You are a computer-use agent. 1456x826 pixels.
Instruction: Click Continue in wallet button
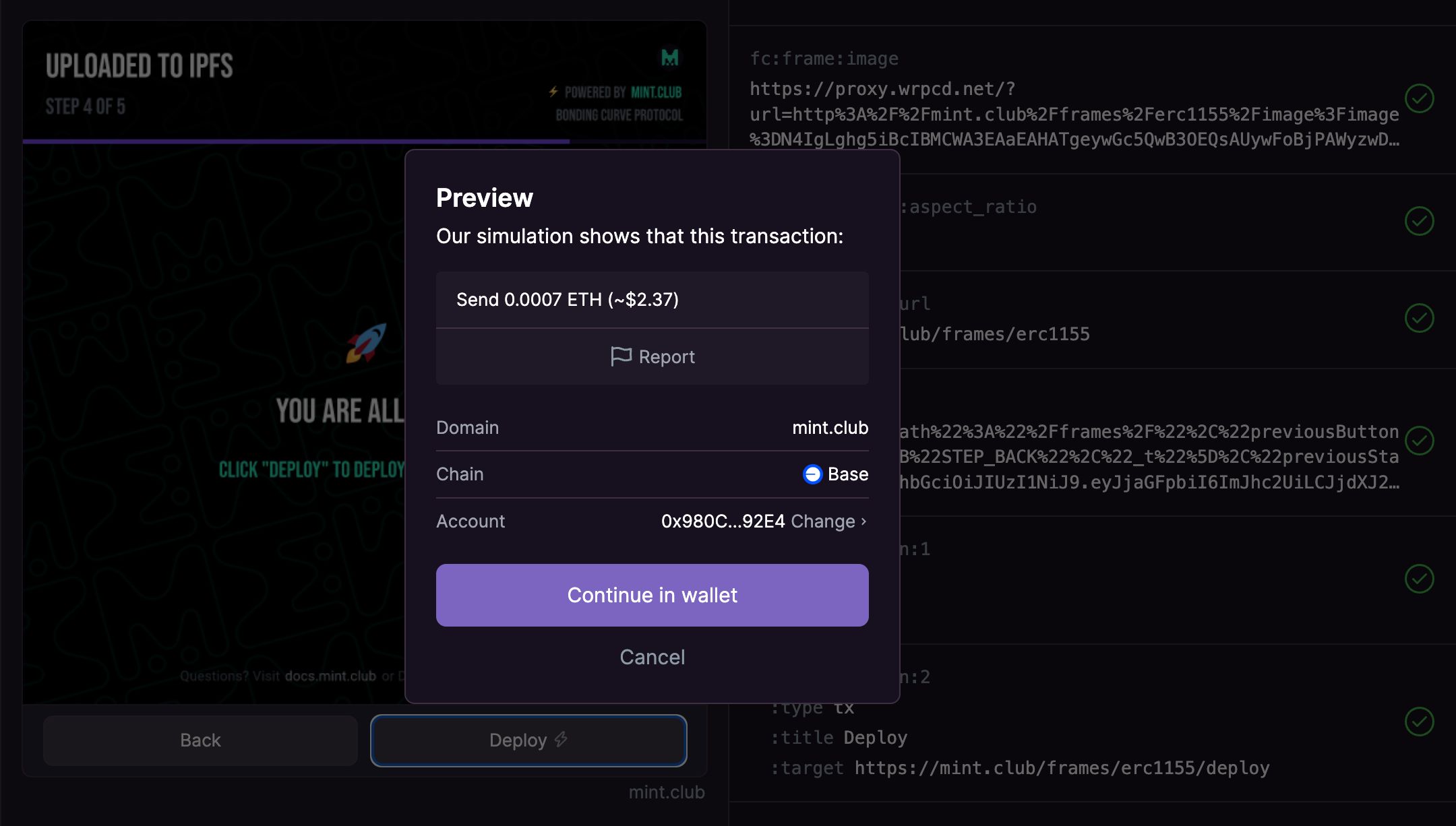click(x=652, y=595)
